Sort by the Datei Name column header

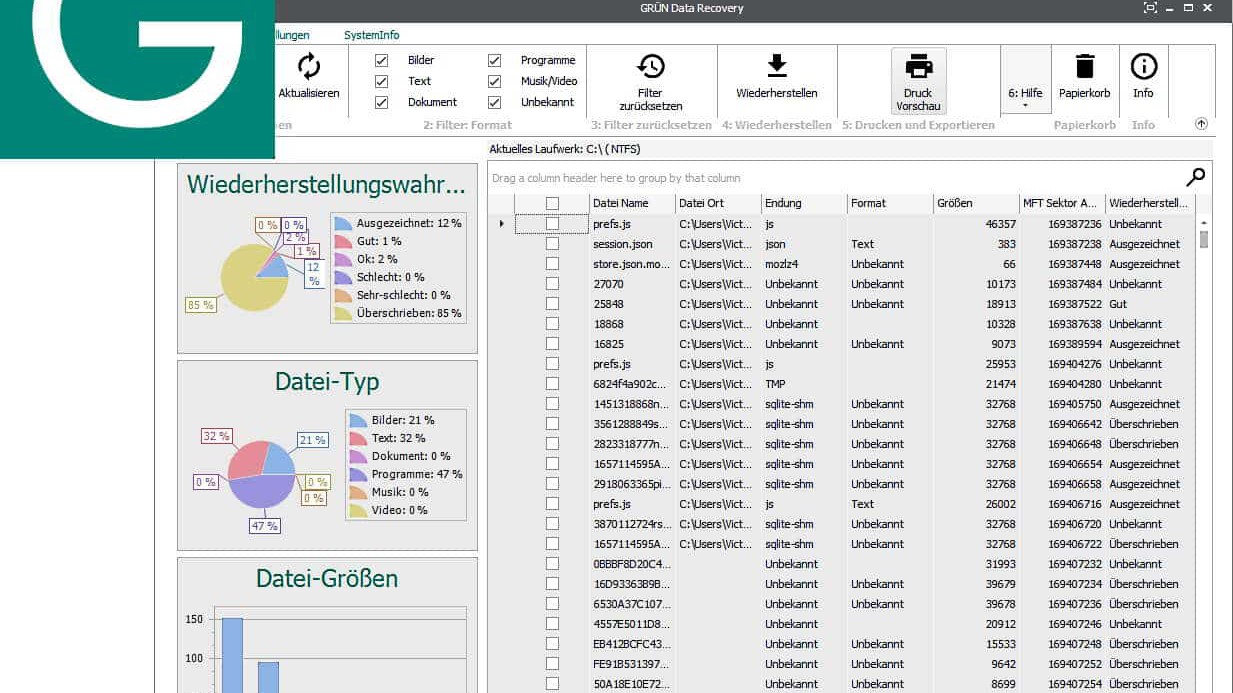pyautogui.click(x=632, y=203)
